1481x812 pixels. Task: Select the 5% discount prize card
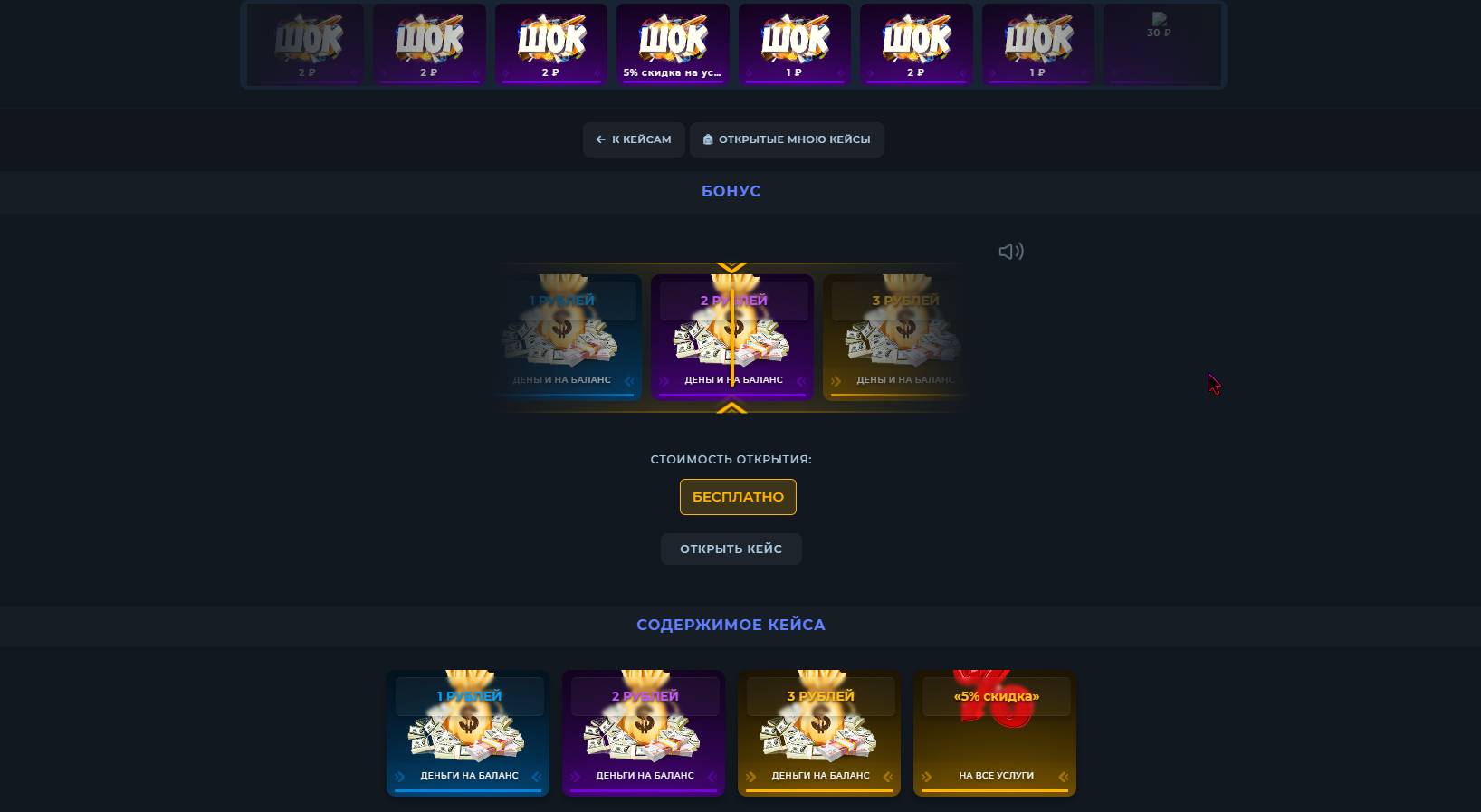tap(995, 733)
